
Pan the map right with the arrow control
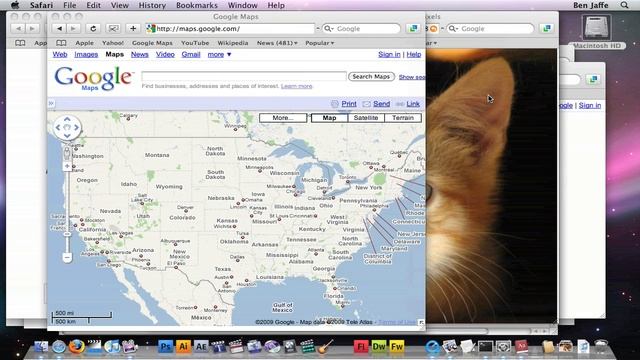(x=76, y=127)
